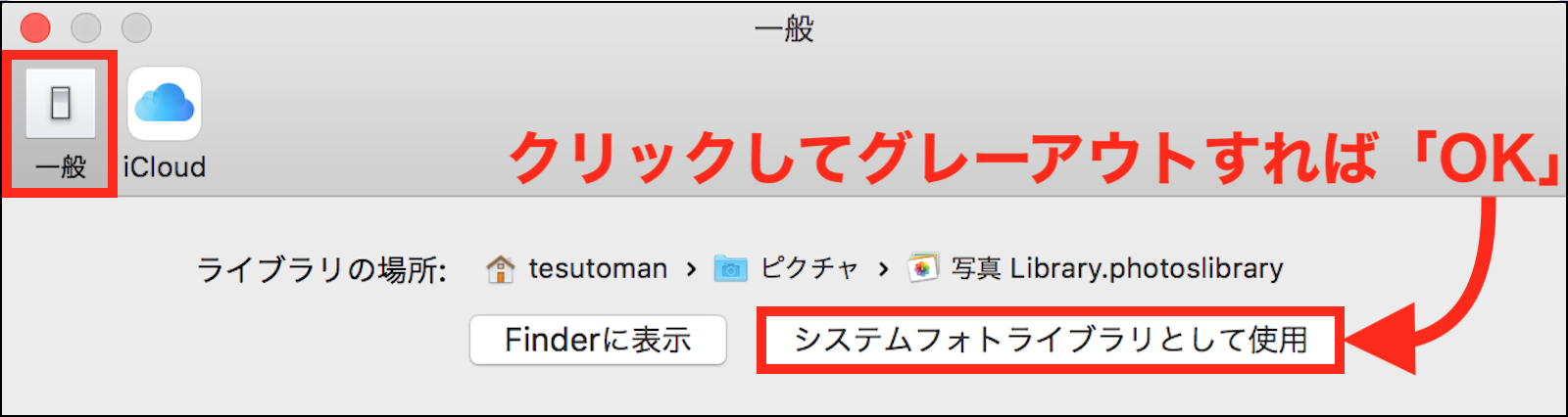Click the chevron after ピクチャ
Viewport: 1568px width, 417px height.
click(883, 269)
